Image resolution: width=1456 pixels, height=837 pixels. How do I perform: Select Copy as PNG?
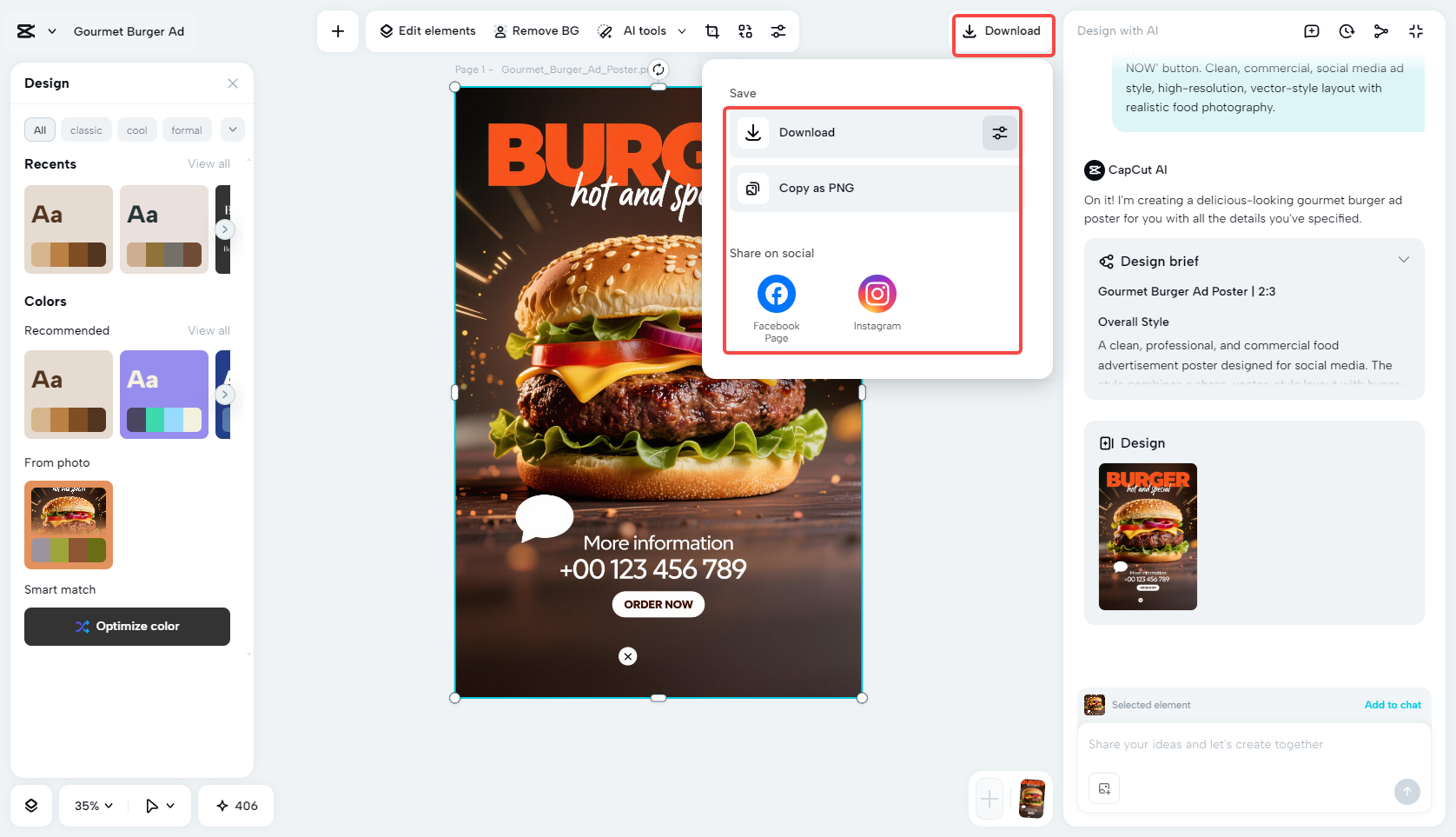[816, 188]
